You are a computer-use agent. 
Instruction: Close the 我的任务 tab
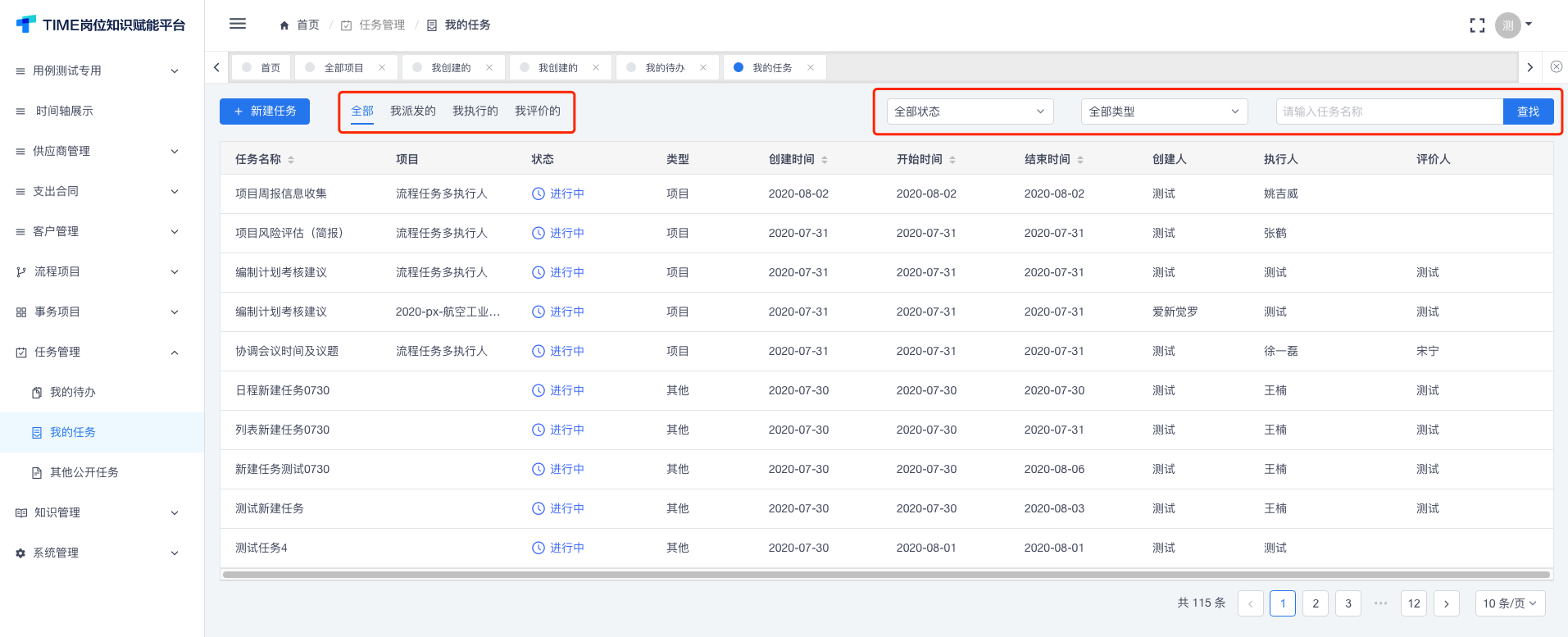pos(811,68)
